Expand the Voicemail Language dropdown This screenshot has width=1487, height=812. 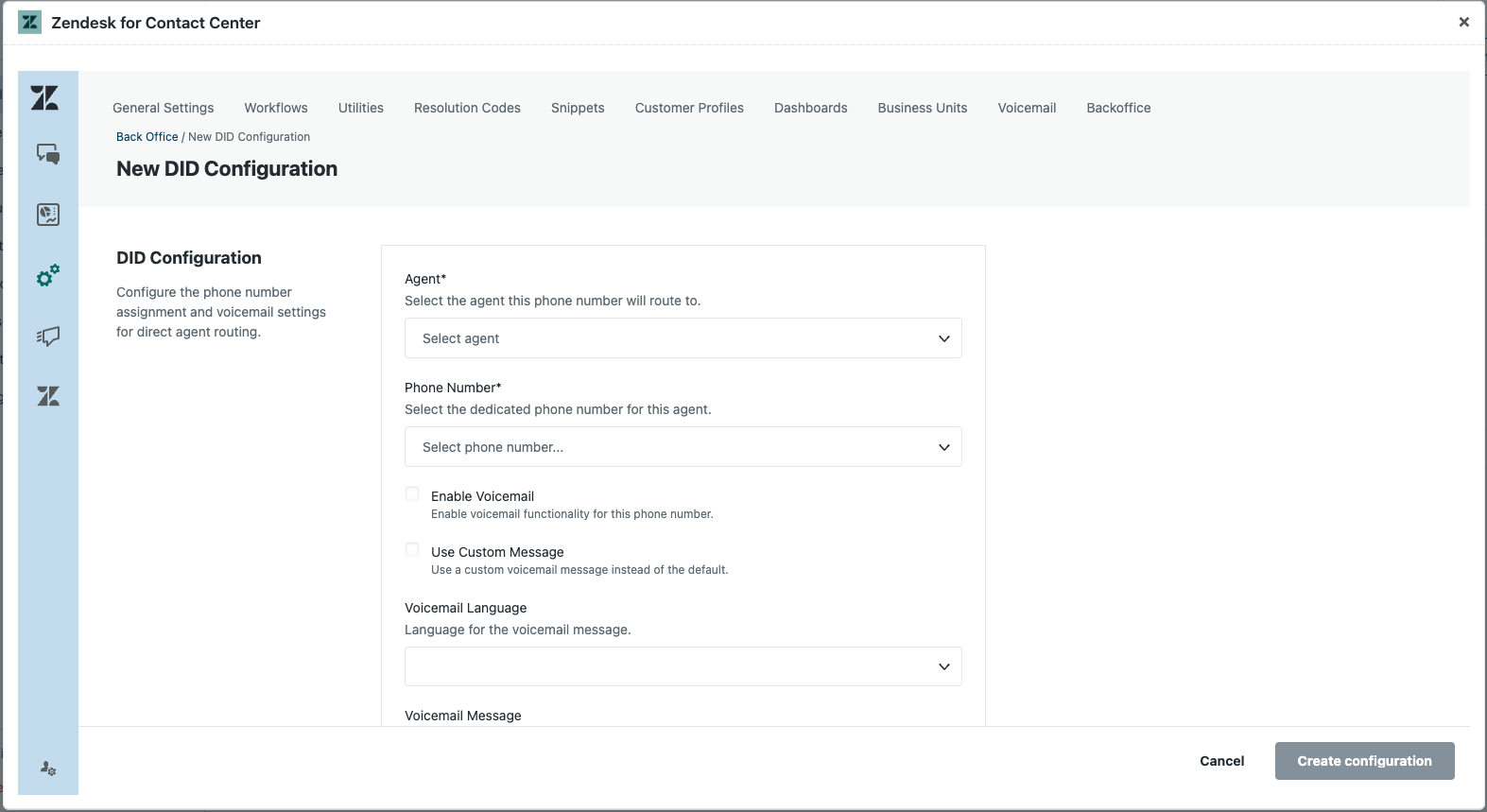[x=683, y=666]
